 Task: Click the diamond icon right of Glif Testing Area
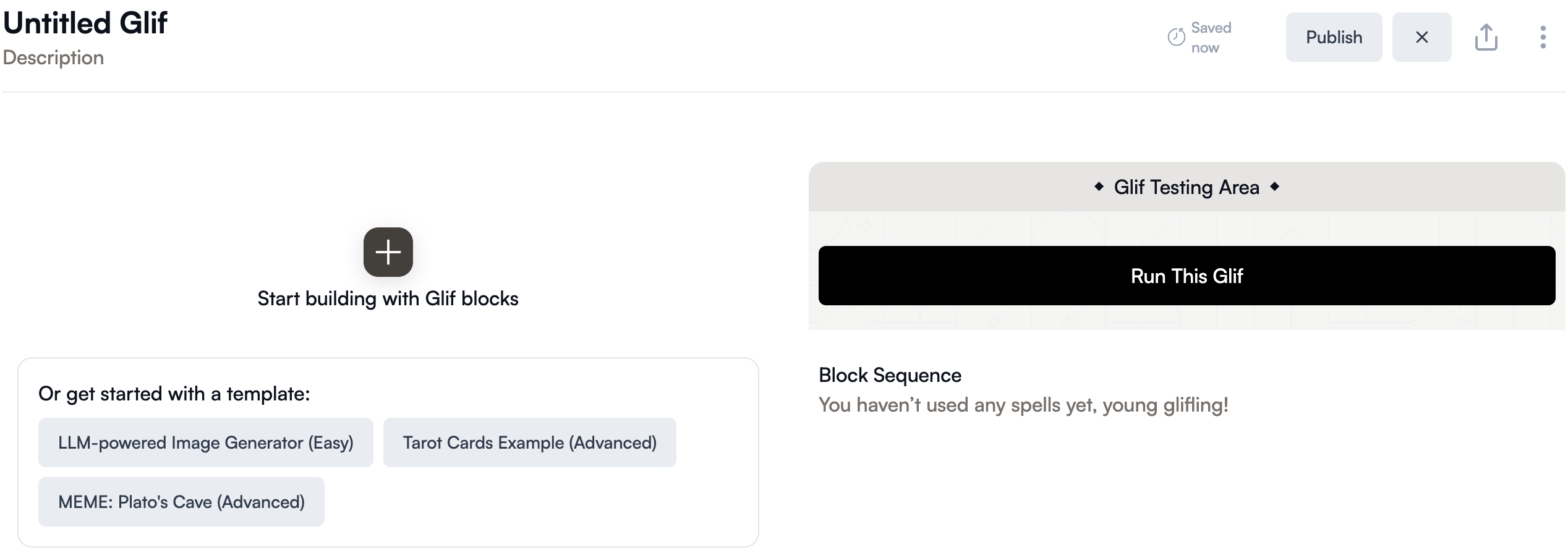(x=1274, y=187)
